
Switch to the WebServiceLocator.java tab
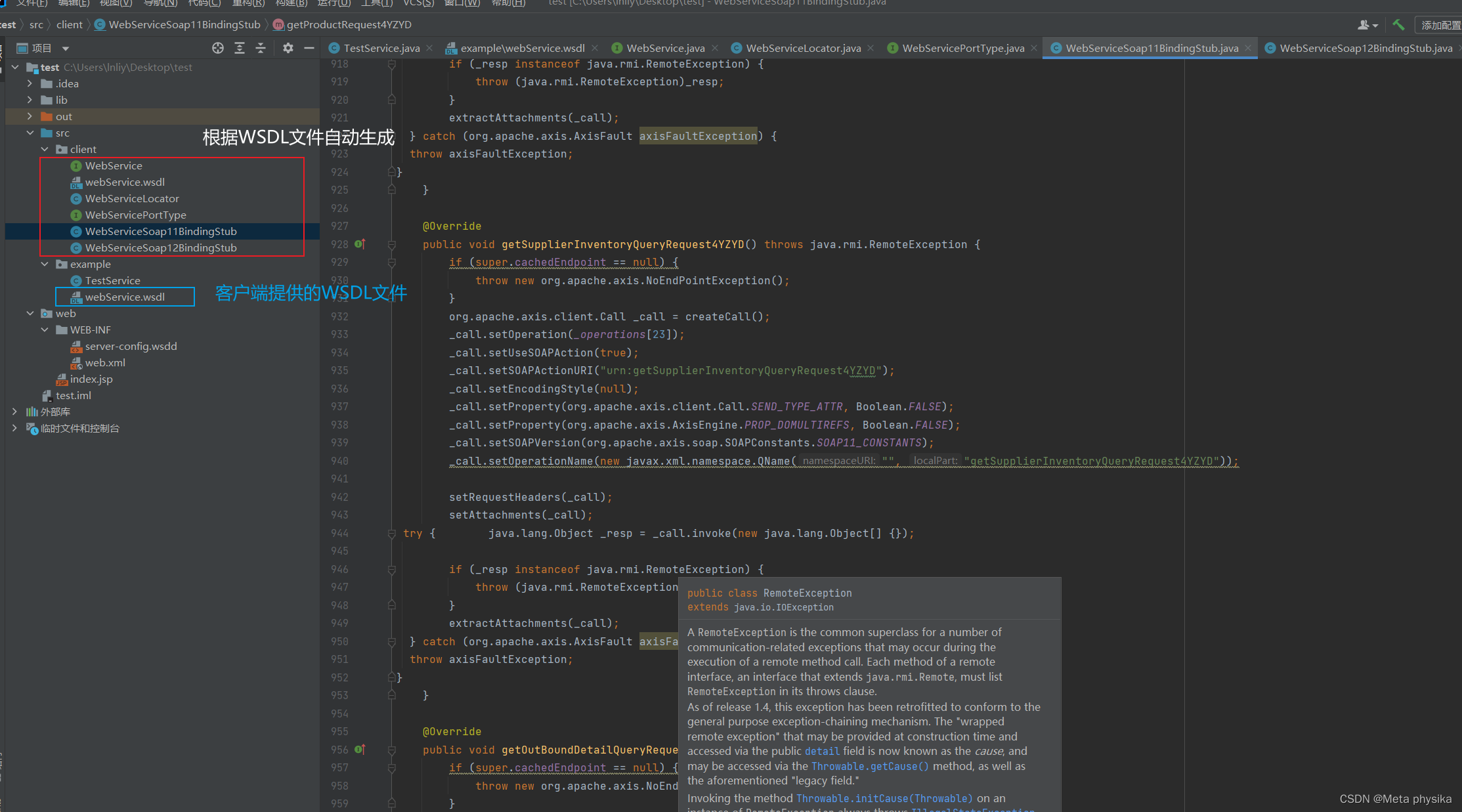pos(803,48)
